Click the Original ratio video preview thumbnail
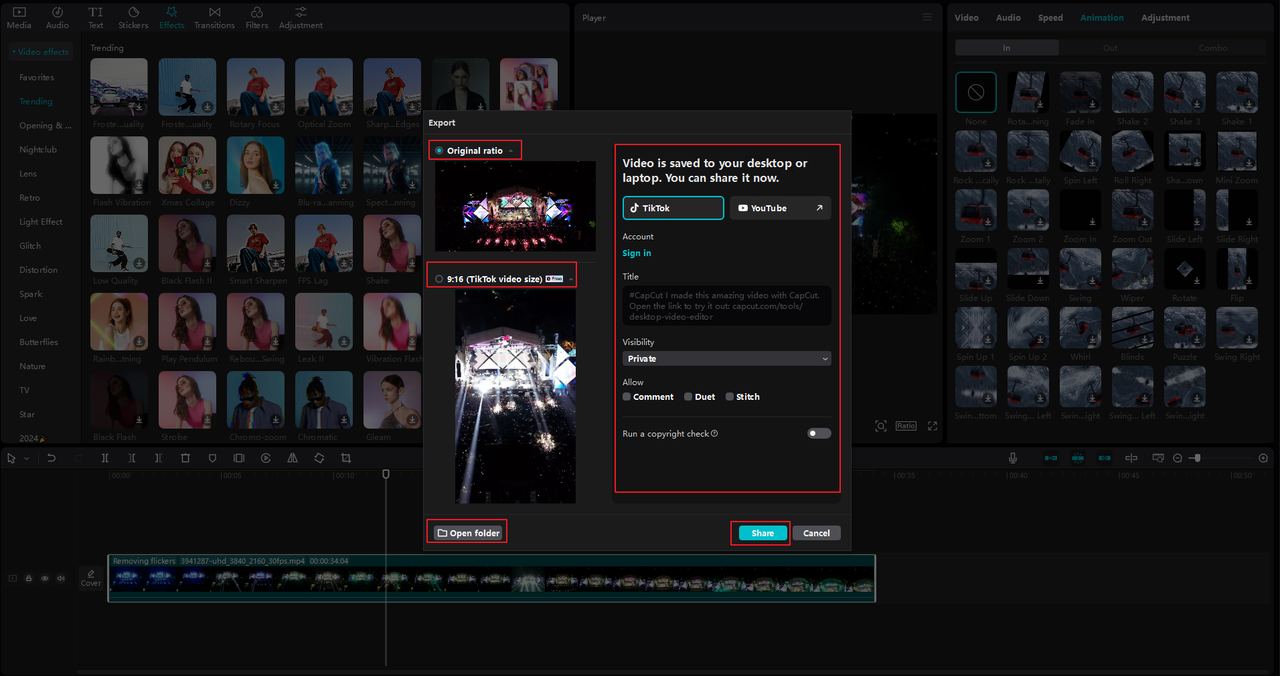This screenshot has width=1280, height=676. pos(515,207)
